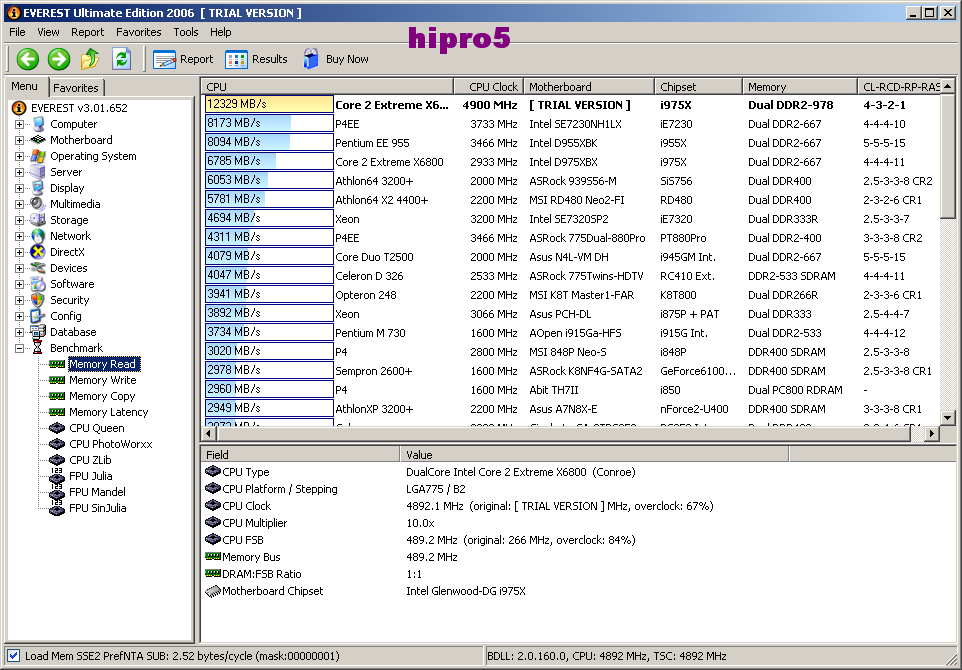Select the Motherboard icon in tree
The image size is (962, 670).
38,140
